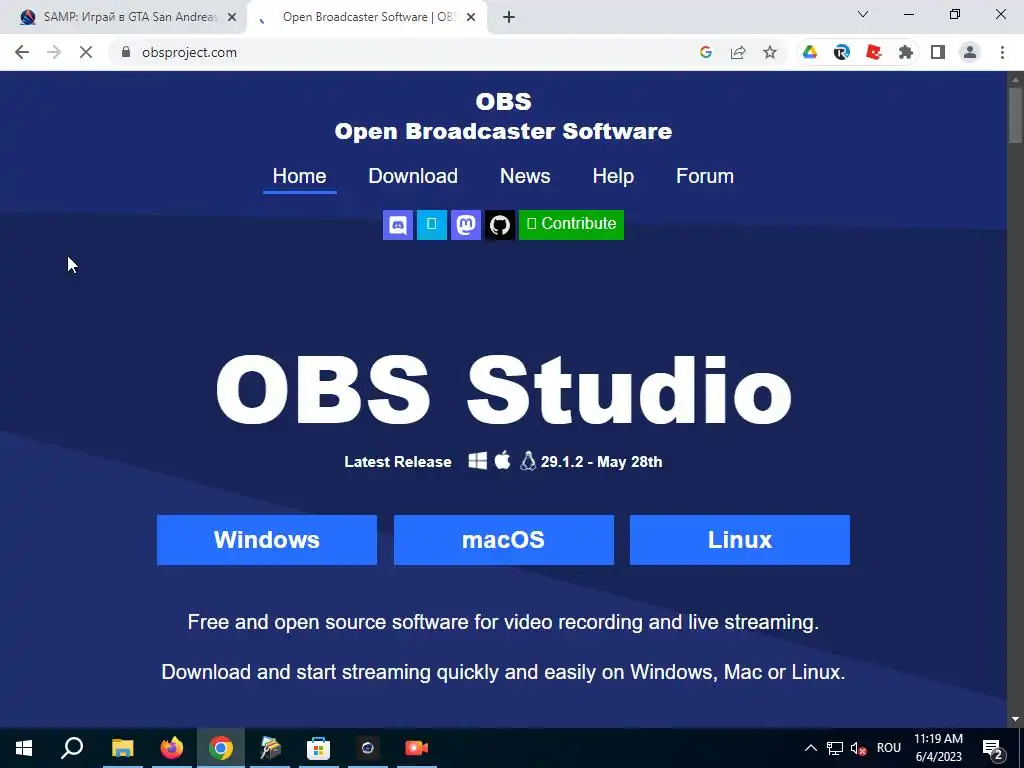Click the Google icon in address bar

pos(705,52)
